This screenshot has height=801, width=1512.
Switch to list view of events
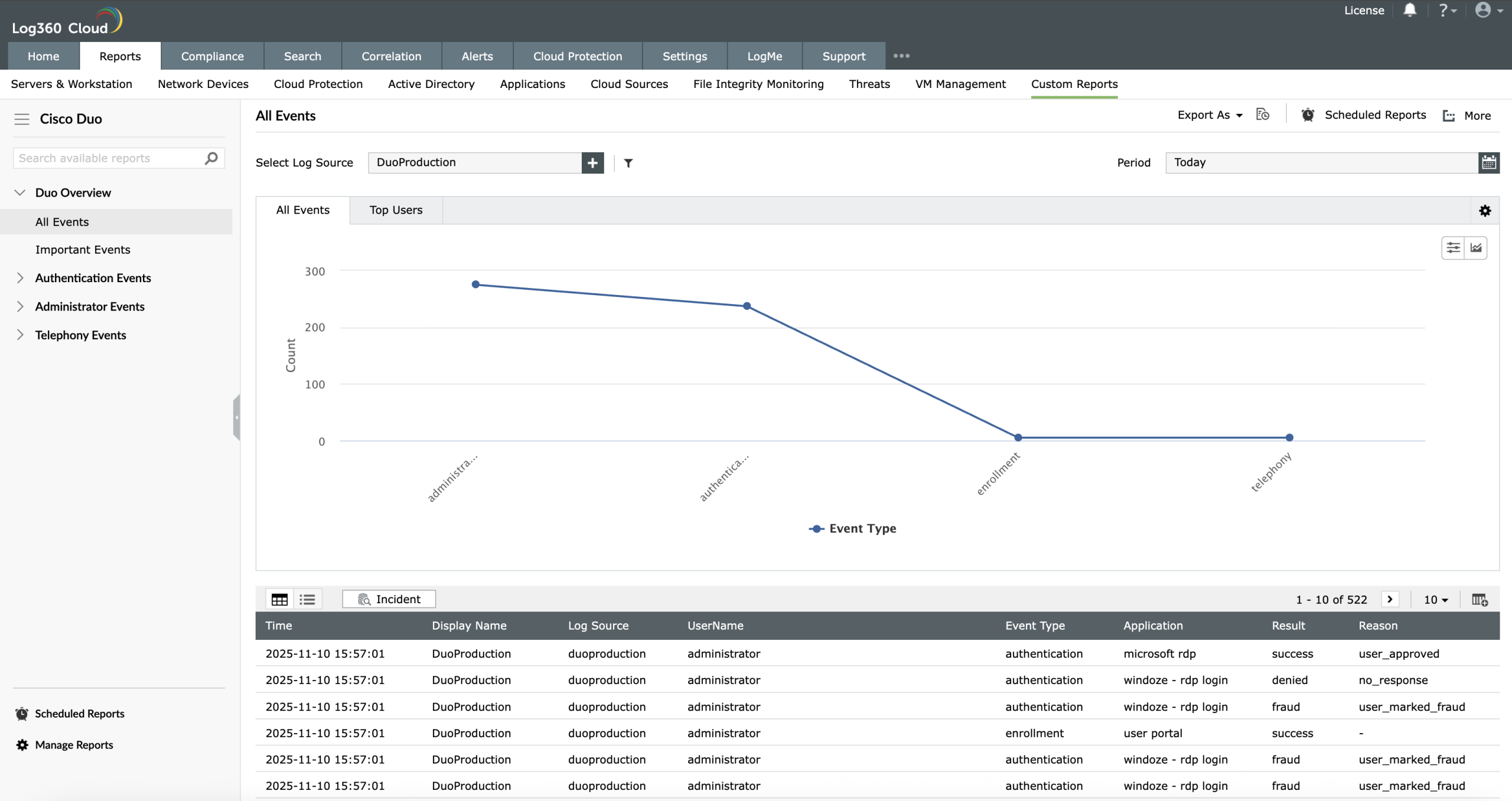[307, 600]
